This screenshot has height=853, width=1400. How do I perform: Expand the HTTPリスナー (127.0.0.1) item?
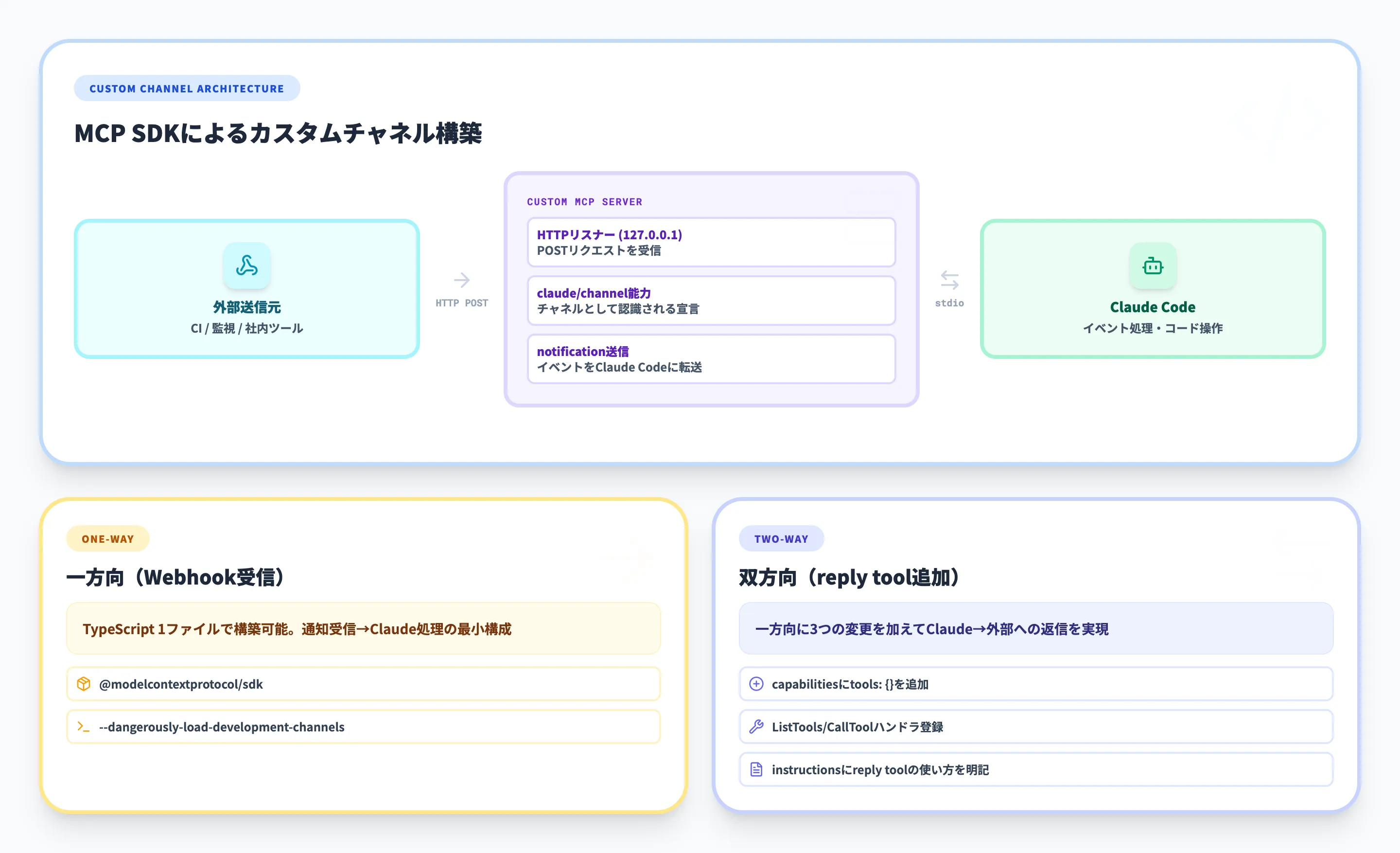click(711, 242)
